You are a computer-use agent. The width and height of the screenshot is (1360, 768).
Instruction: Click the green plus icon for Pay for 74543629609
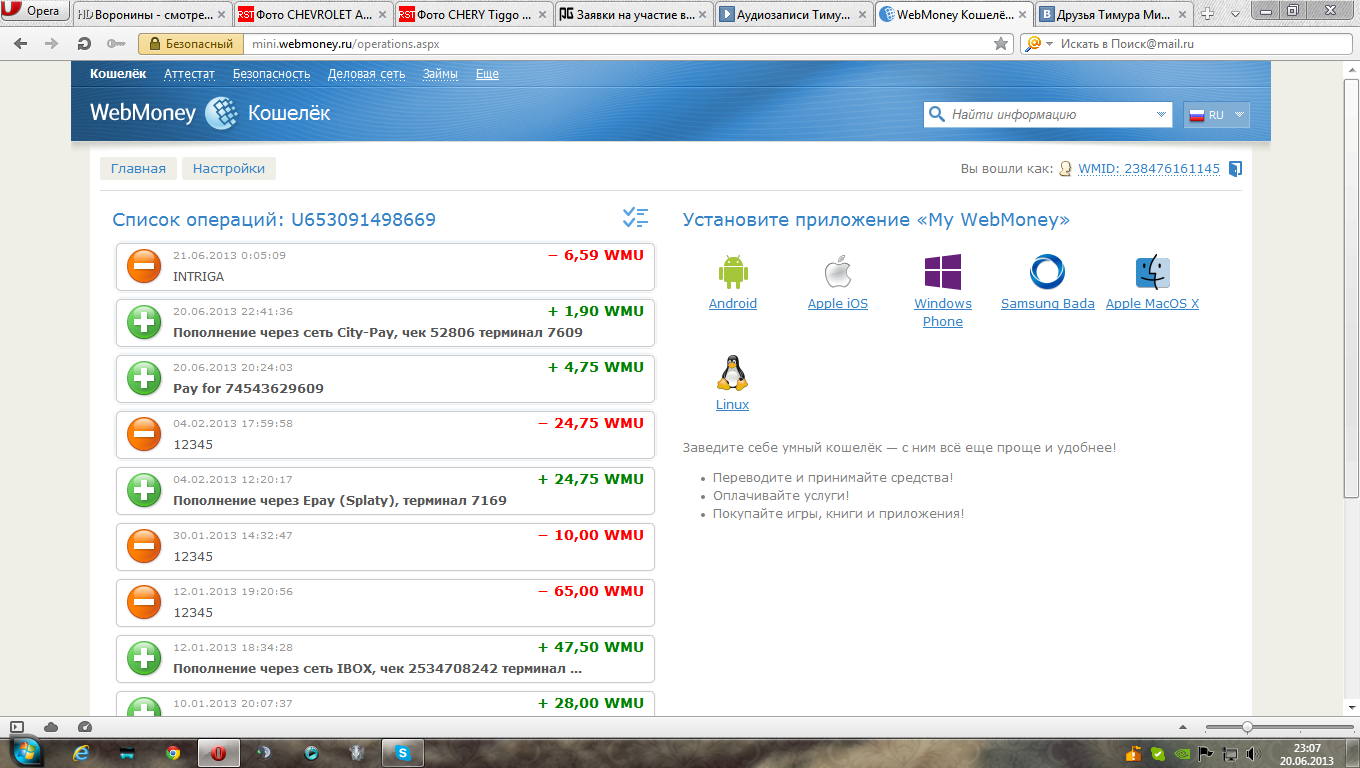144,378
